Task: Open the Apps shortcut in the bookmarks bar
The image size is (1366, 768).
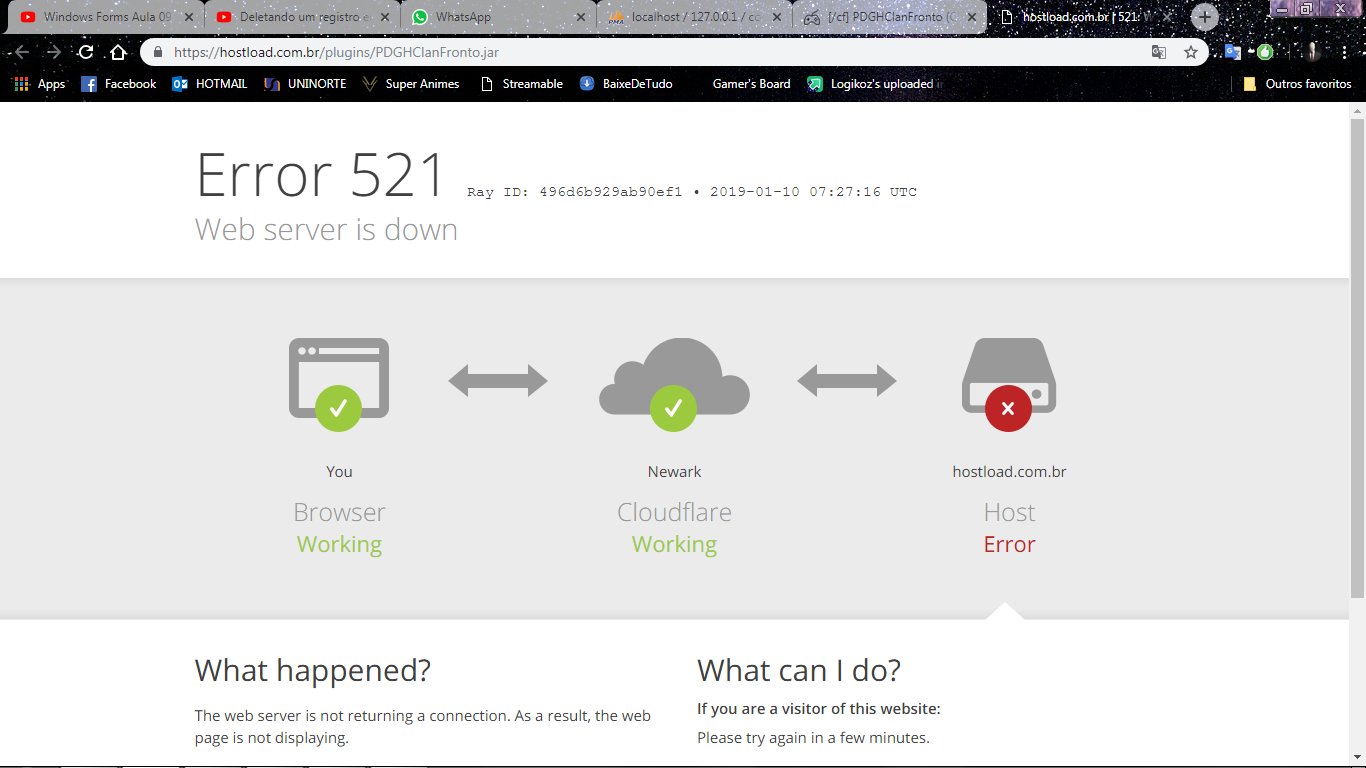Action: (40, 84)
